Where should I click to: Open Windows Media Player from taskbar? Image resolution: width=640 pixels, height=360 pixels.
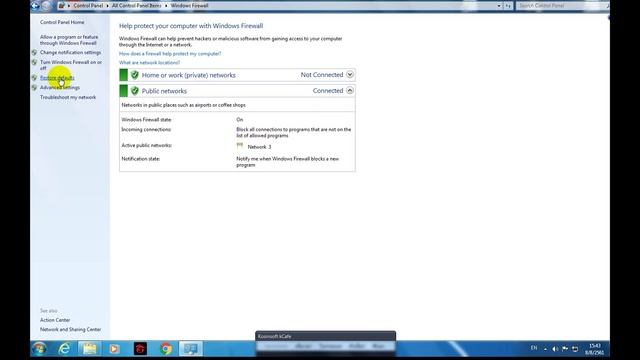click(x=115, y=349)
